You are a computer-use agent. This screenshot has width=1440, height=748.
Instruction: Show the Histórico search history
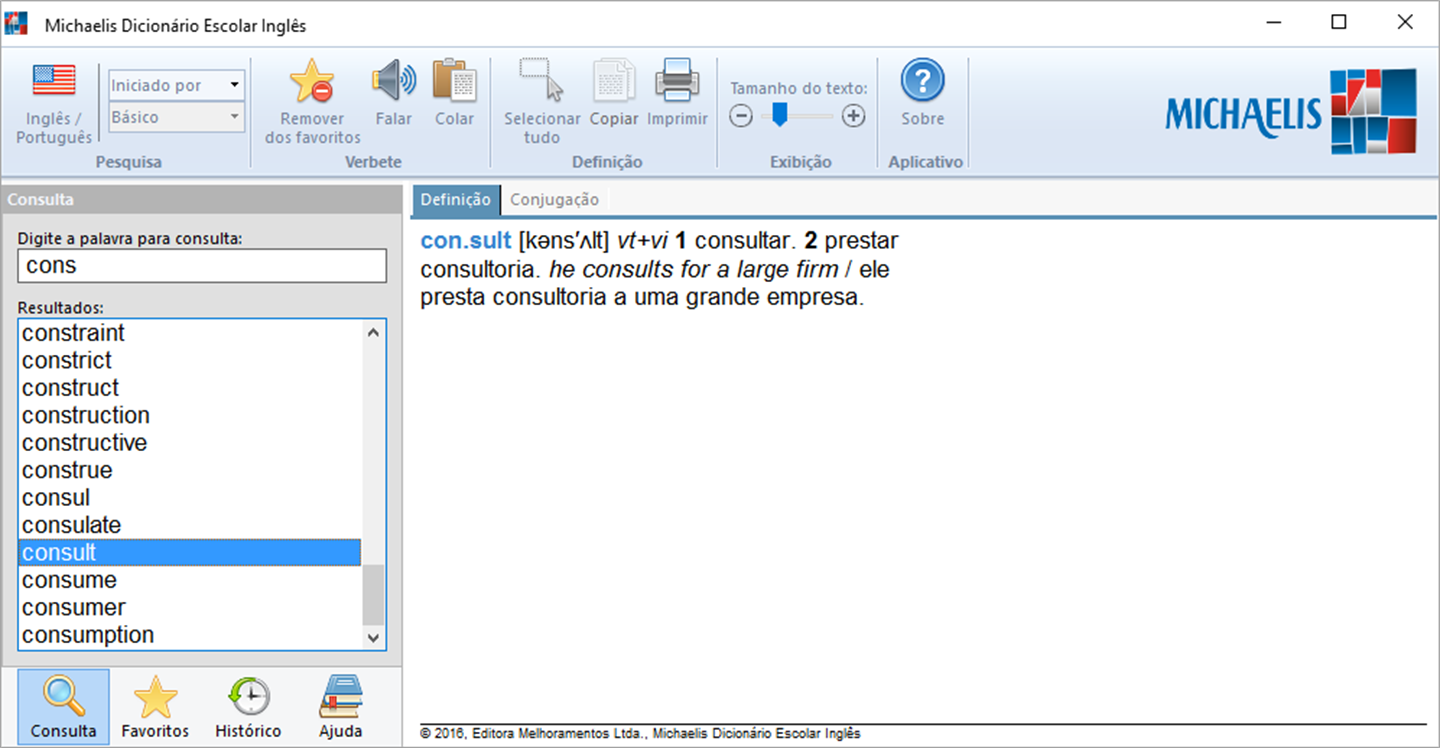pyautogui.click(x=248, y=707)
